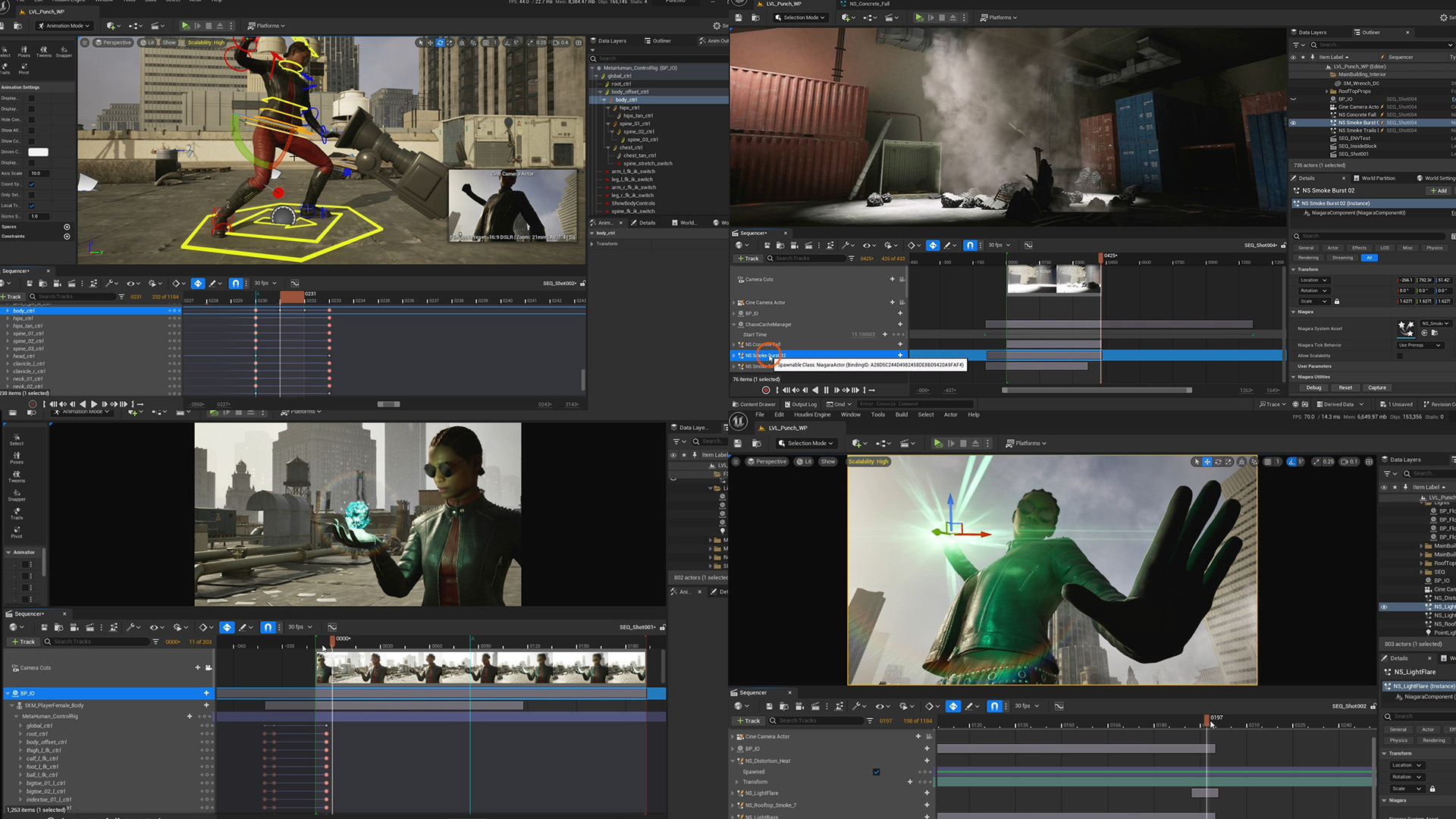Click the Debug button under Niagara Utilities

[1313, 388]
